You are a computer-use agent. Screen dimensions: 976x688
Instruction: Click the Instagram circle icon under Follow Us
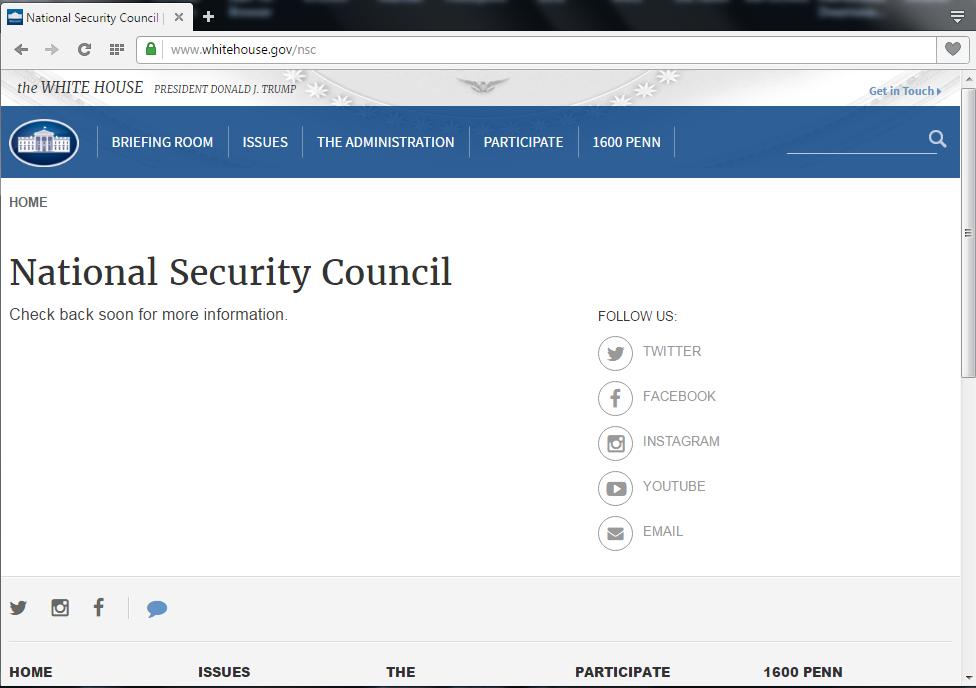pyautogui.click(x=615, y=443)
